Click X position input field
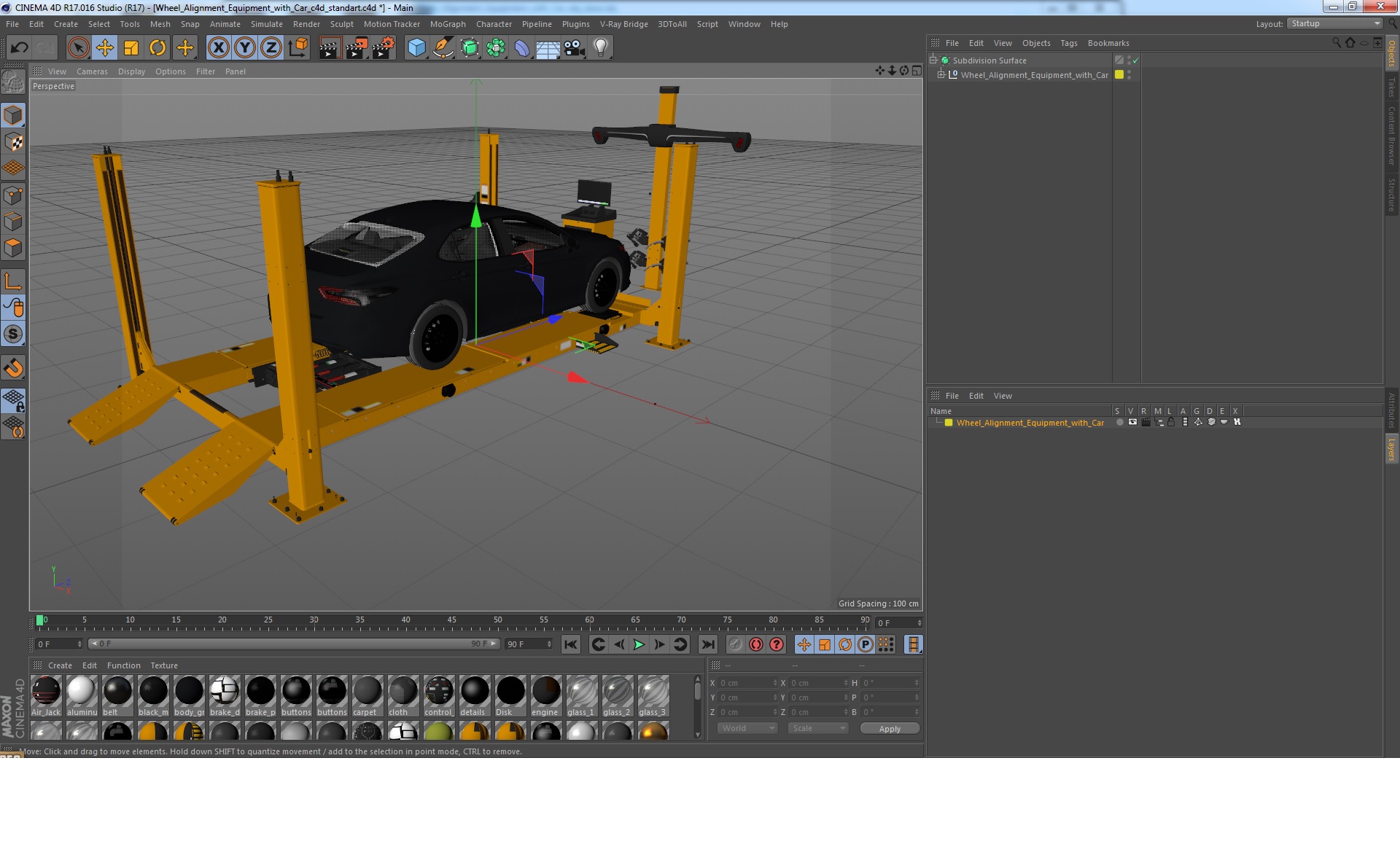Screen dimensions: 1400x844 (748, 683)
